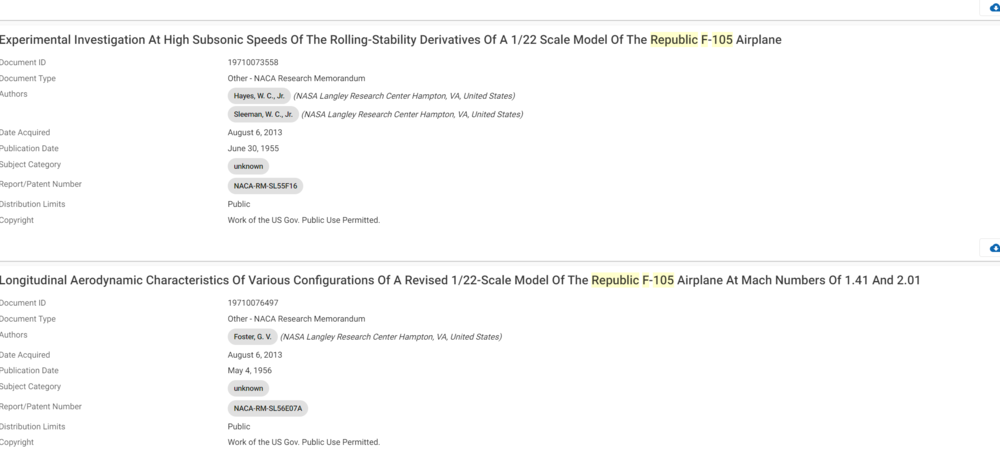Click the publication date June 30, 1955

(253, 148)
